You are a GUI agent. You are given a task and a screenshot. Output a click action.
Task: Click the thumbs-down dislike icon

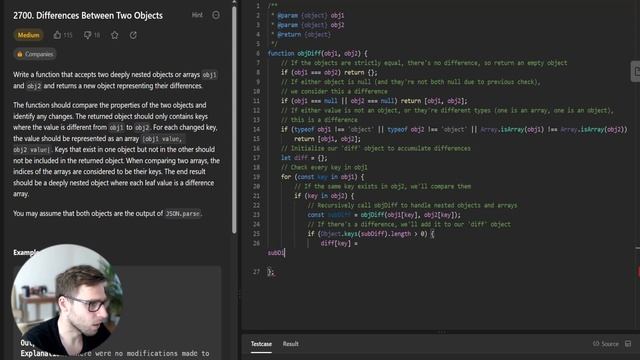click(87, 35)
